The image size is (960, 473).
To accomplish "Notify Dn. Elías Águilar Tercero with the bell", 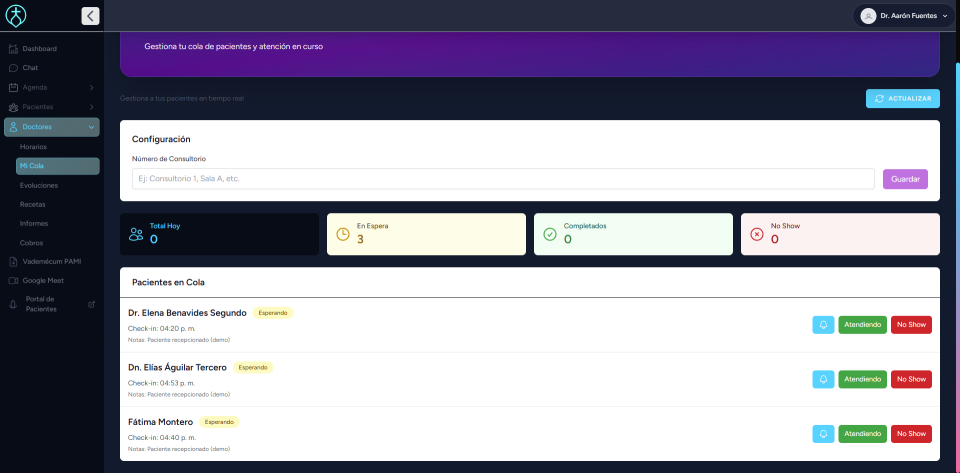I will 823,379.
